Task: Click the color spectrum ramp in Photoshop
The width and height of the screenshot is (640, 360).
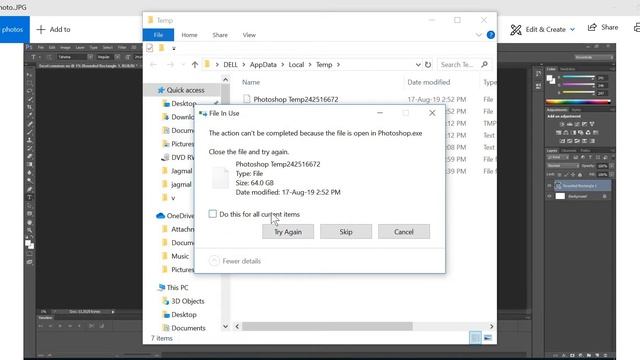Action: click(x=578, y=101)
